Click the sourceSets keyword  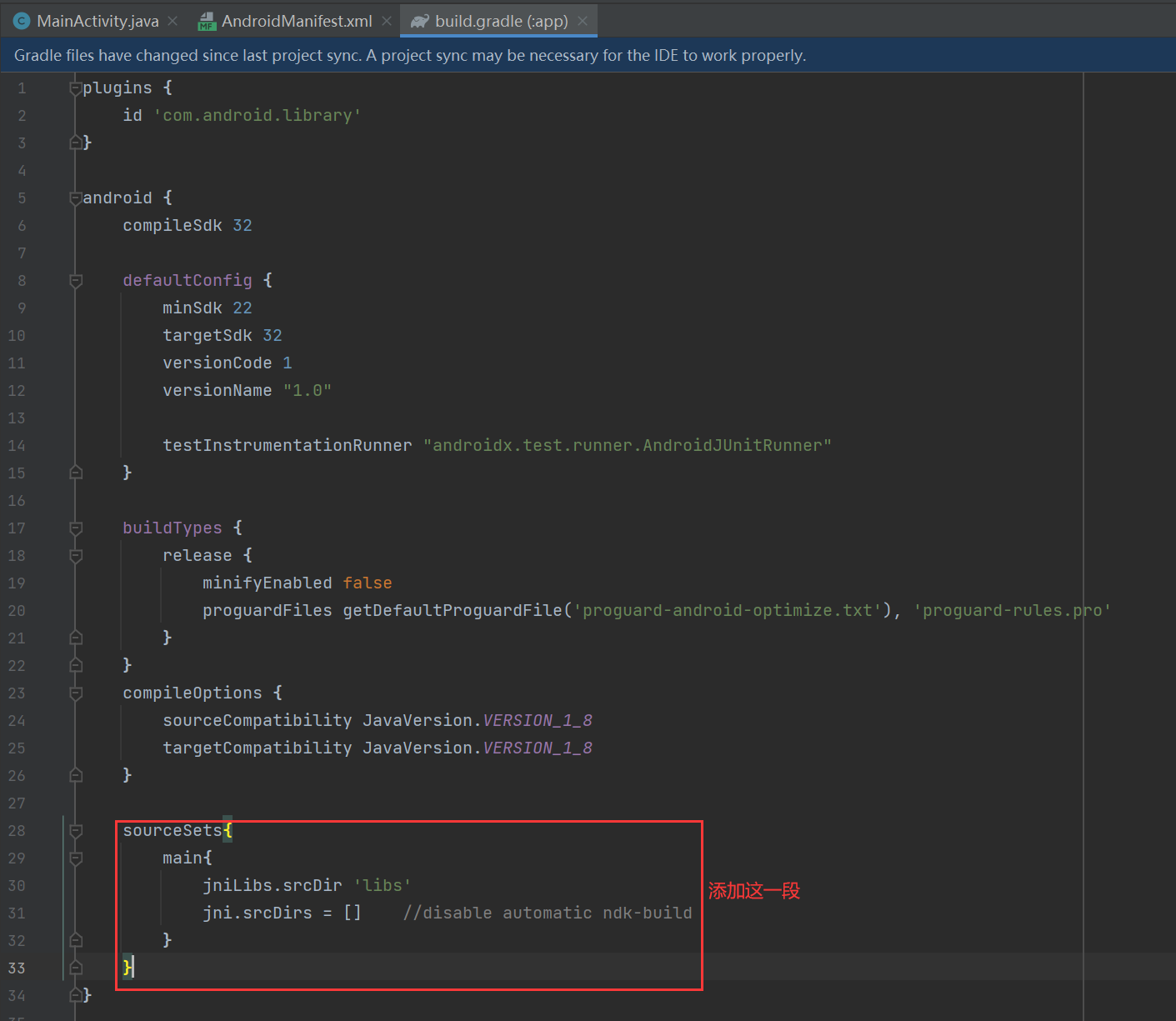[173, 830]
